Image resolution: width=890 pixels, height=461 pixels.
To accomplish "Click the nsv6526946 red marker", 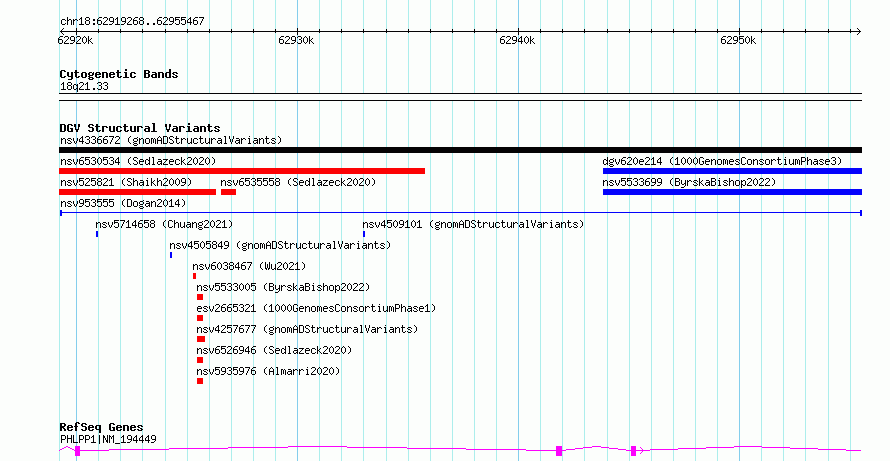I will pos(200,360).
